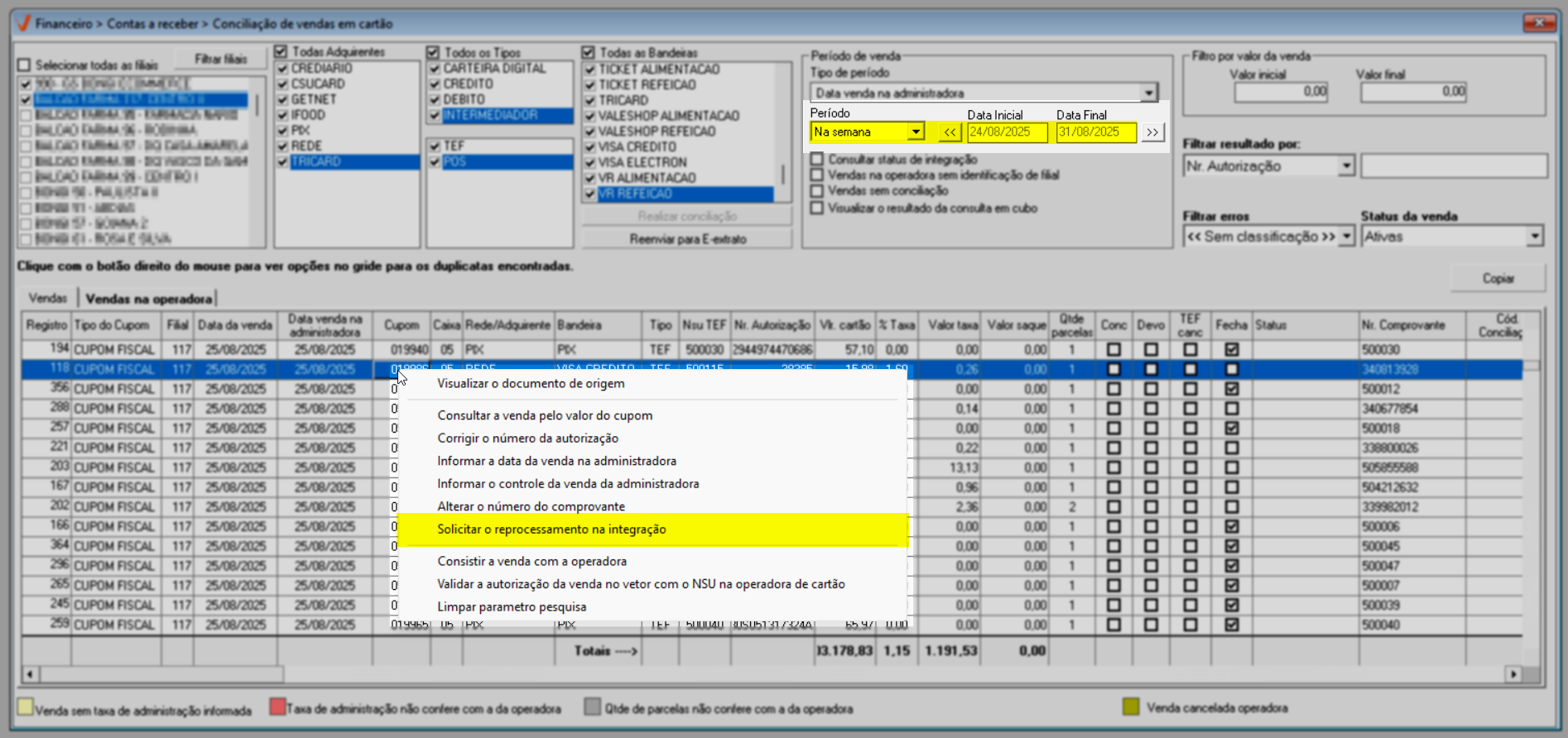This screenshot has width=1568, height=738.
Task: Click the previous period double-arrow button
Action: [x=950, y=132]
